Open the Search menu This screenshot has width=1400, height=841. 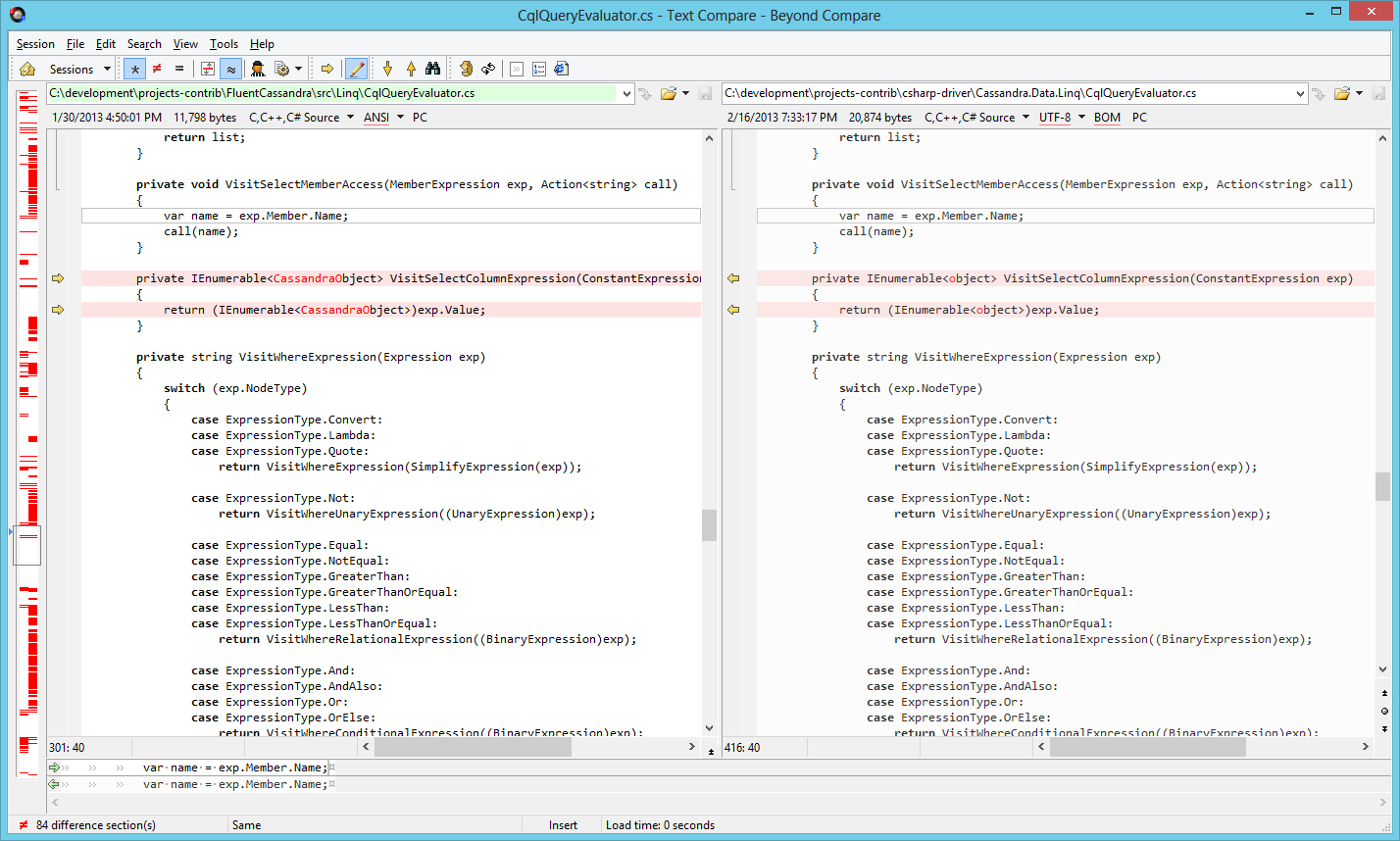click(144, 44)
